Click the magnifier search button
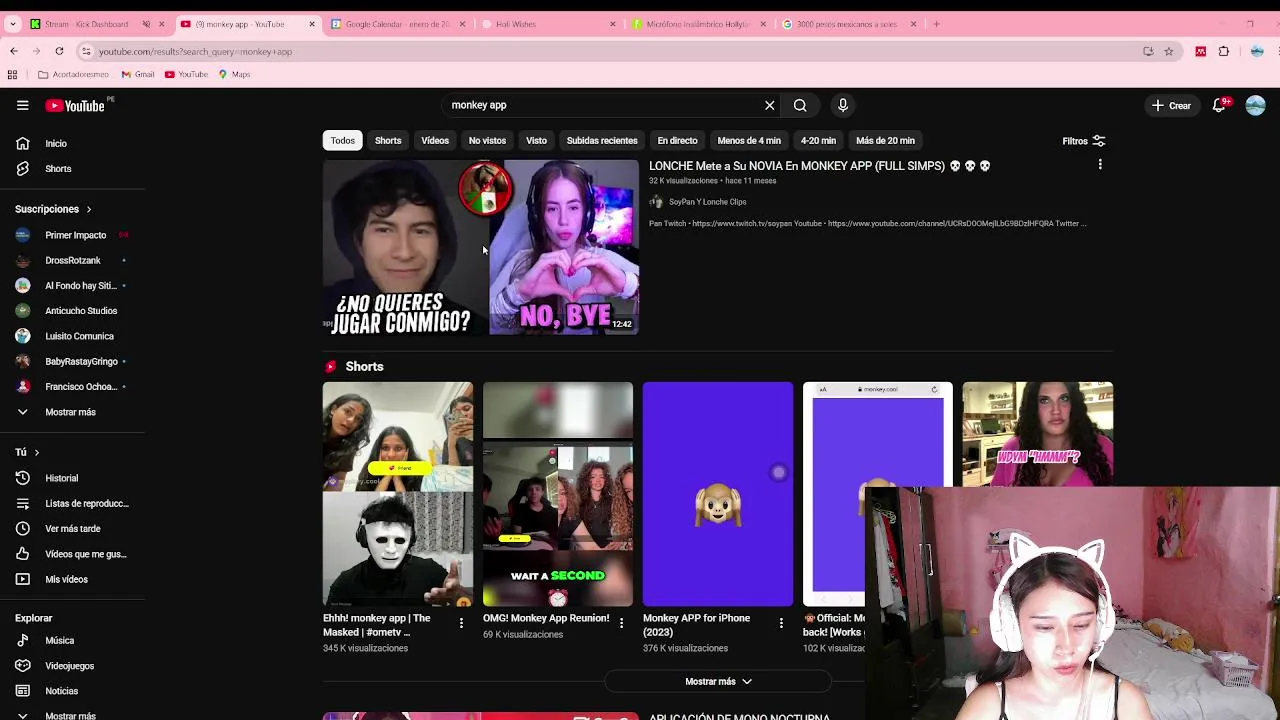This screenshot has width=1280, height=720. pyautogui.click(x=800, y=105)
